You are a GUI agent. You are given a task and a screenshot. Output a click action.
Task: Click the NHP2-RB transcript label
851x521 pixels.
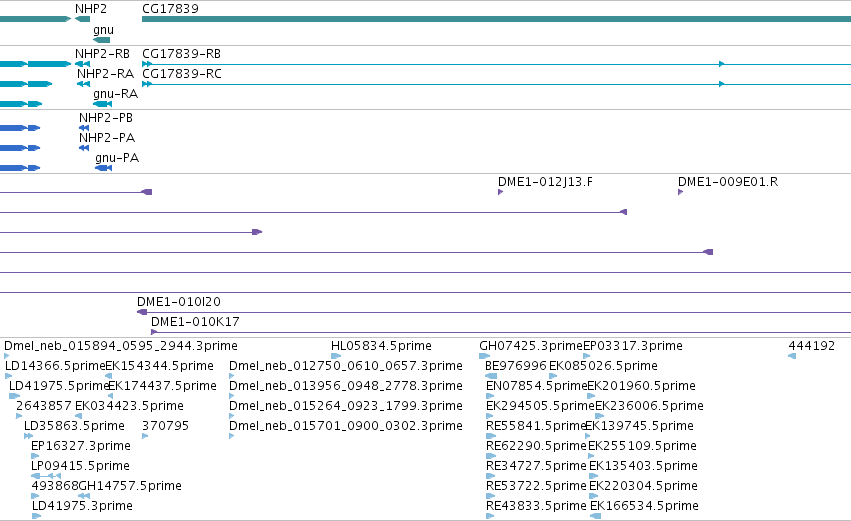[102, 54]
